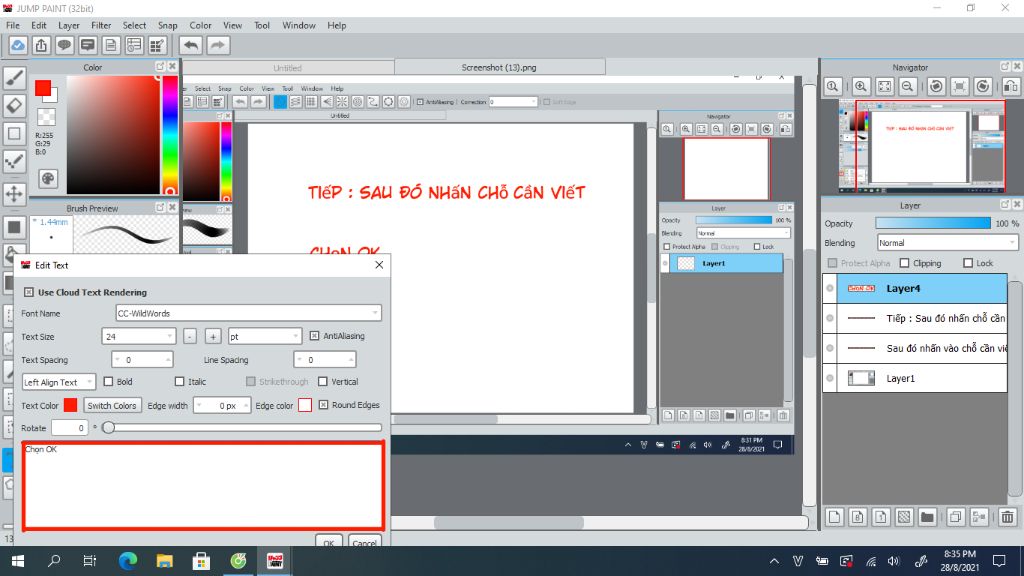This screenshot has width=1024, height=576.
Task: Click Switch Colors button
Action: (112, 406)
